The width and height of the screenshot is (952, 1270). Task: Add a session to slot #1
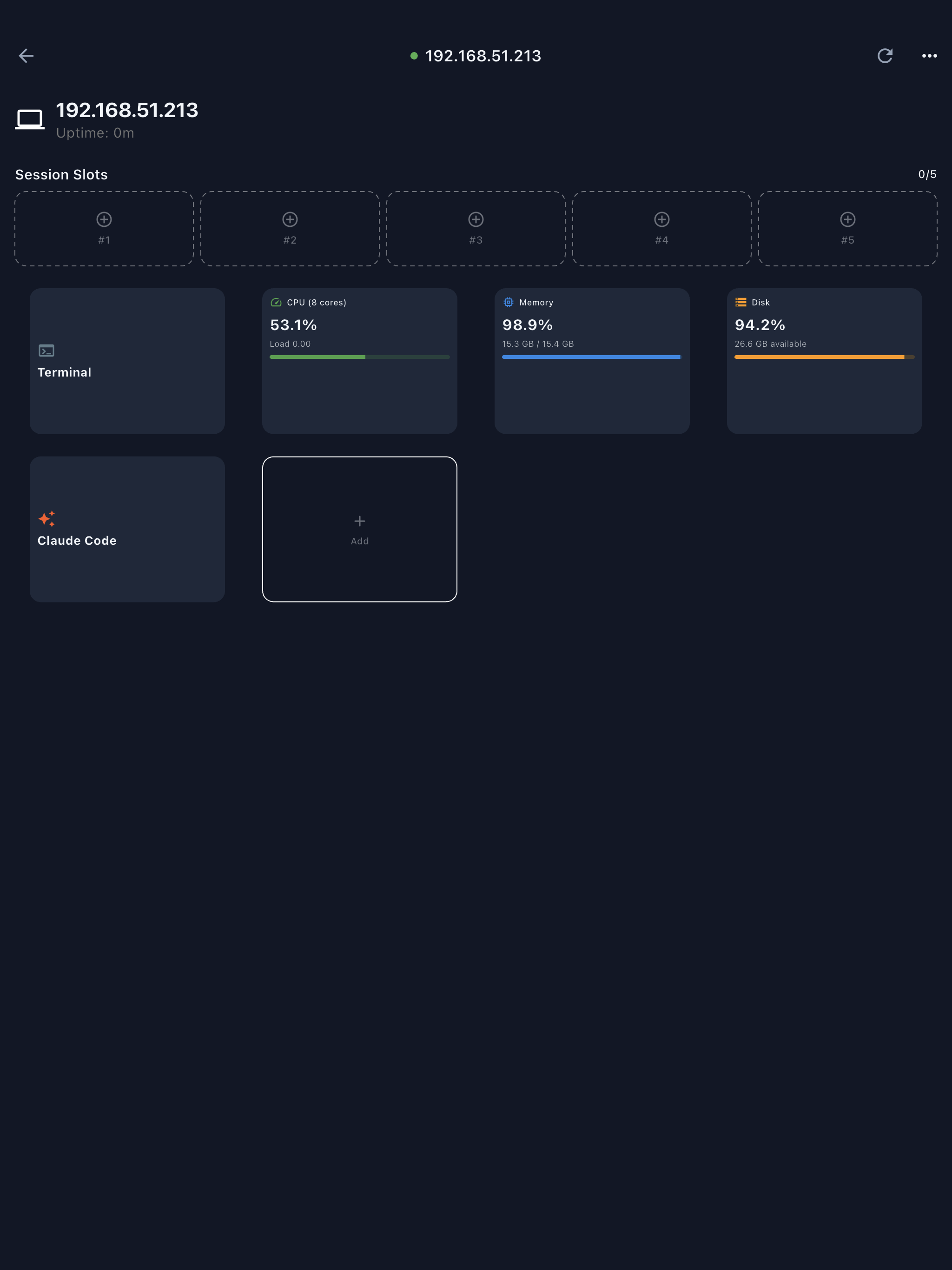coord(103,228)
